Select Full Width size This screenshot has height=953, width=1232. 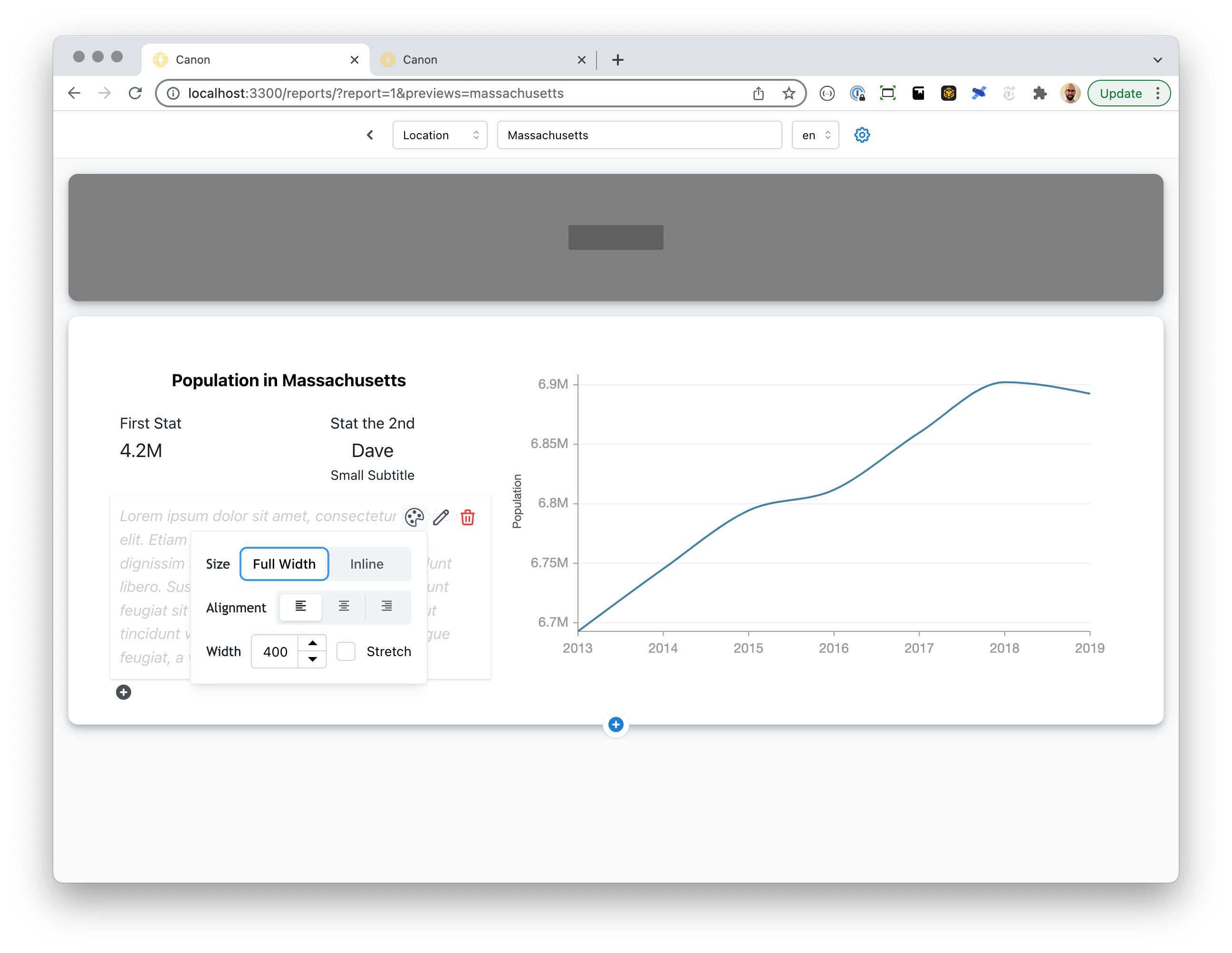pyautogui.click(x=284, y=564)
